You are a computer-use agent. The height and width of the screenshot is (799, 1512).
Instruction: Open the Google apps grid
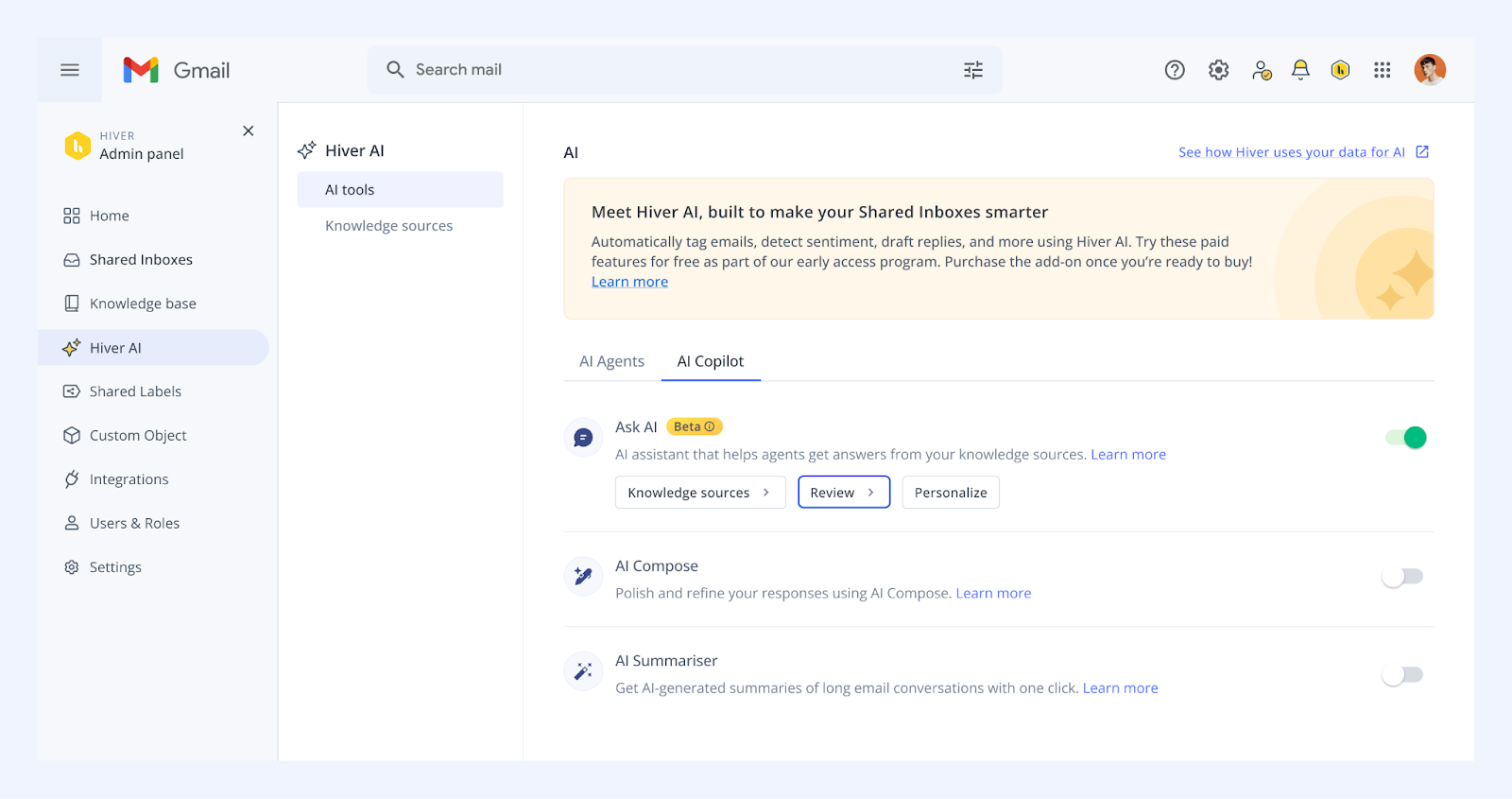click(x=1383, y=70)
